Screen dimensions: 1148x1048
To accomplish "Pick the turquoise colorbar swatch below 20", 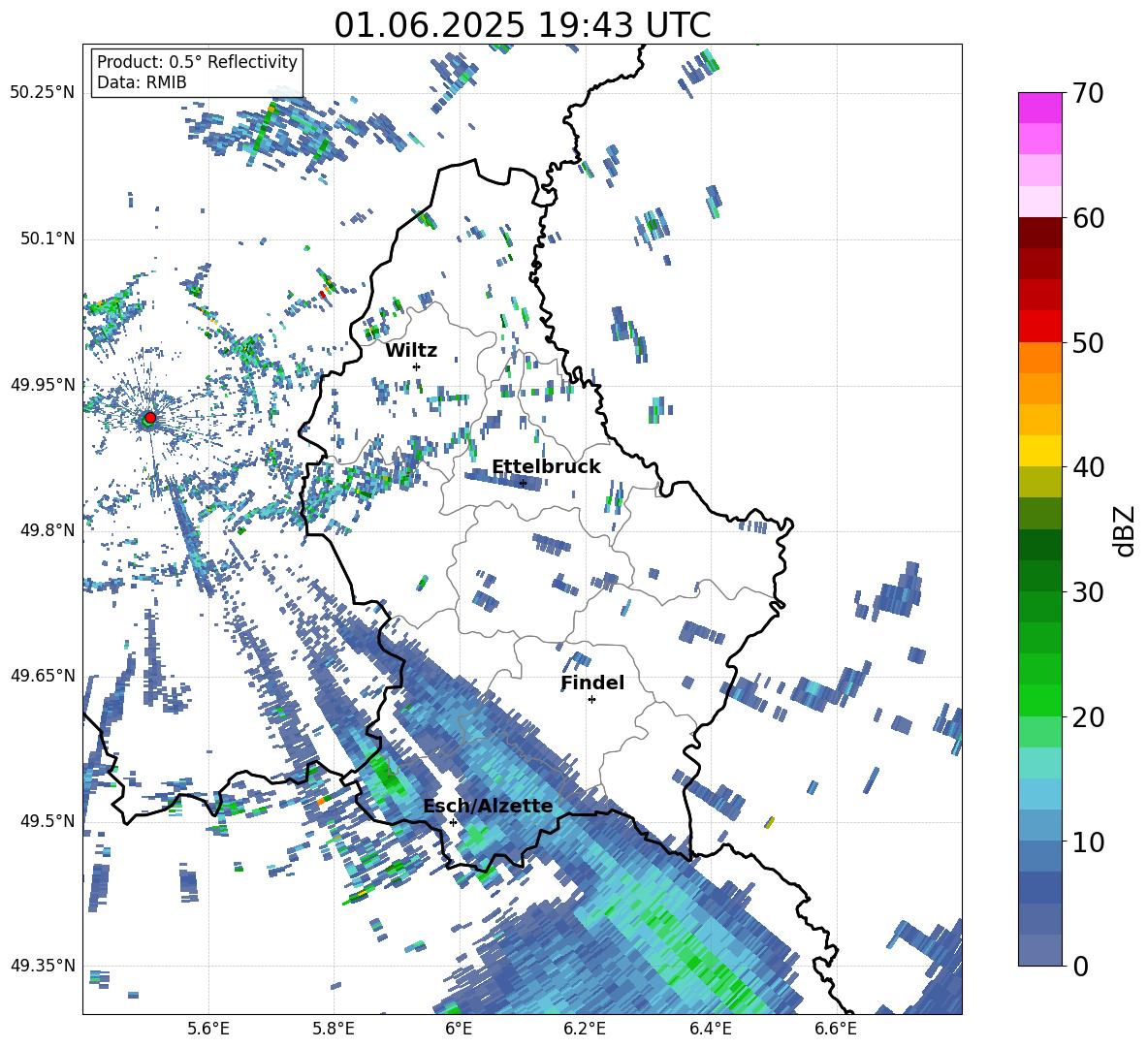I will click(x=1039, y=763).
